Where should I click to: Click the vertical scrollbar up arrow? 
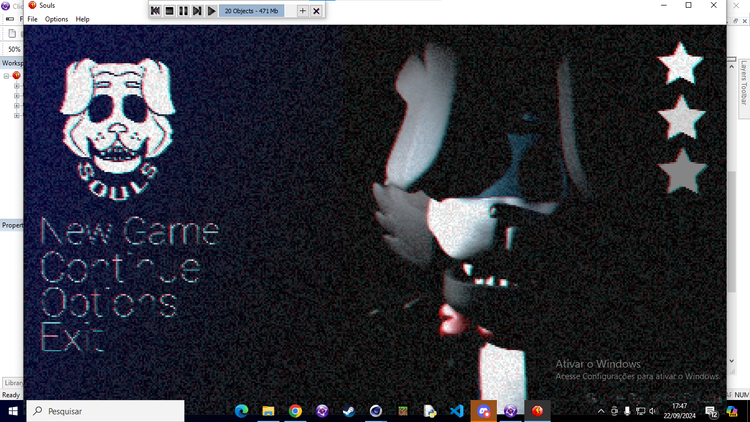[731, 67]
